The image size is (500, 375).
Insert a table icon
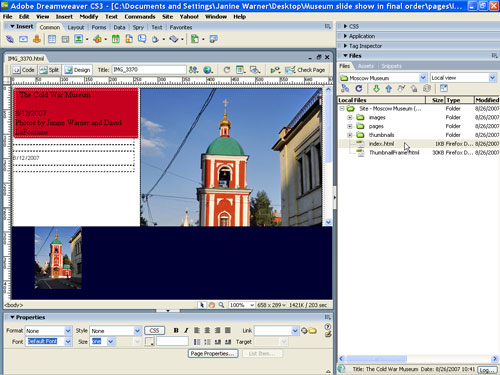[x=52, y=39]
